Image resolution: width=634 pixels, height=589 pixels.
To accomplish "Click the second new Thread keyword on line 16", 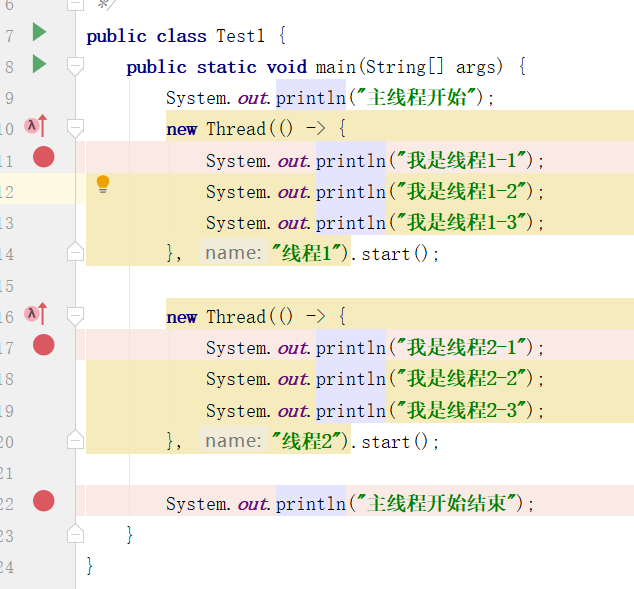I will point(182,318).
